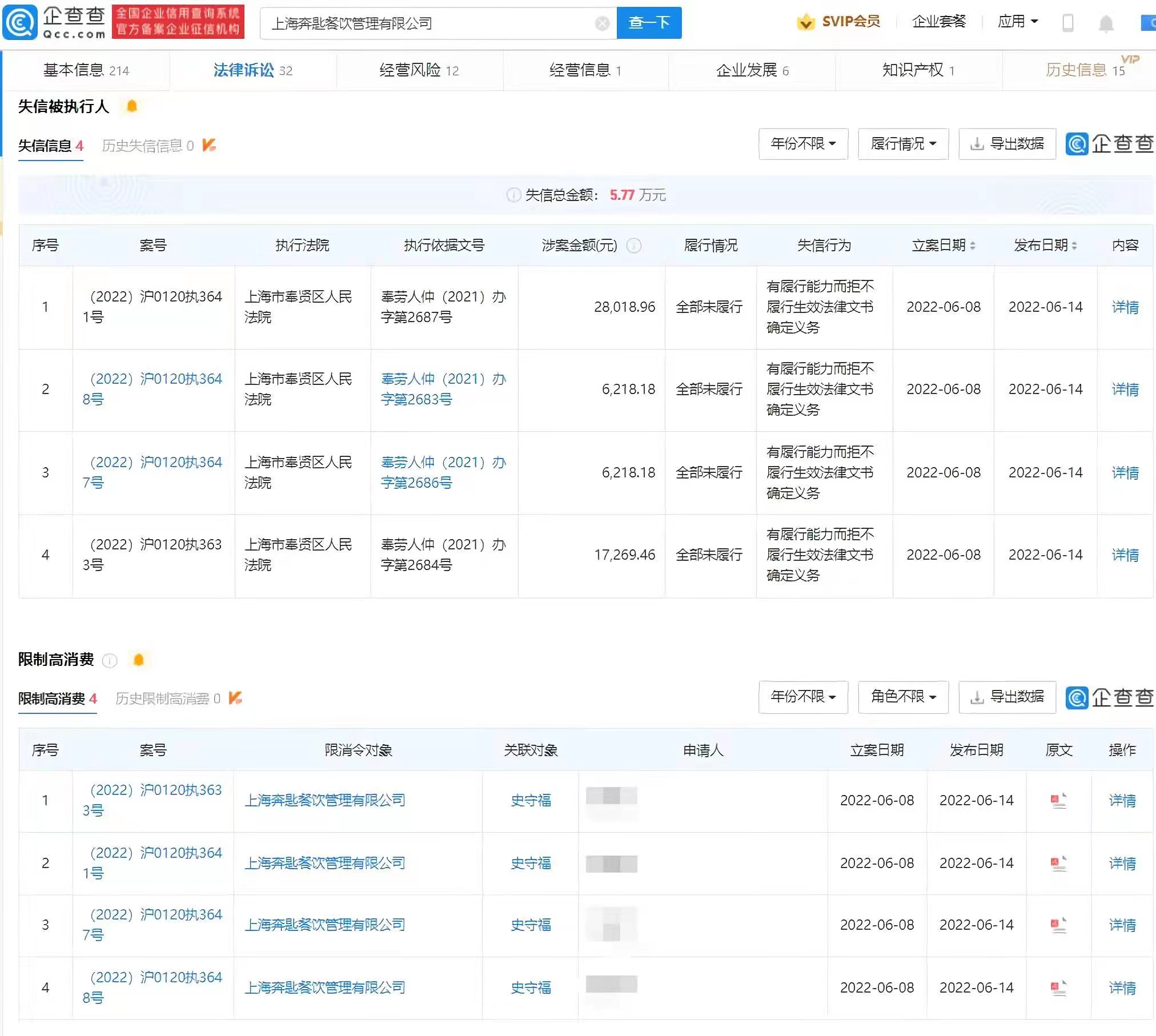Open the SVIP会员 link

tap(851, 22)
